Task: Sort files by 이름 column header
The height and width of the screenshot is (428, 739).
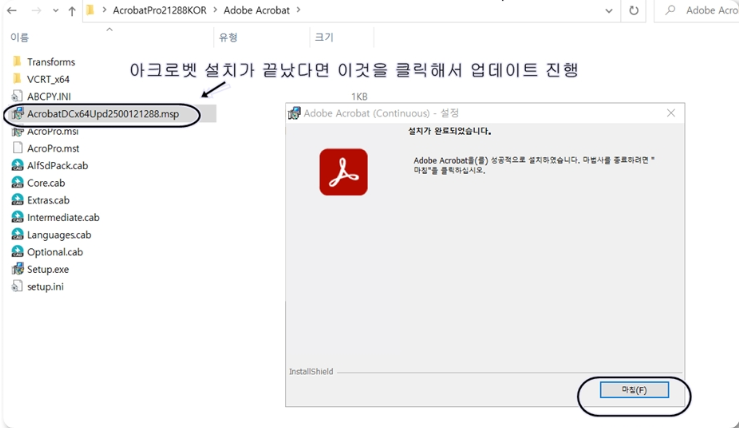Action: pyautogui.click(x=20, y=37)
